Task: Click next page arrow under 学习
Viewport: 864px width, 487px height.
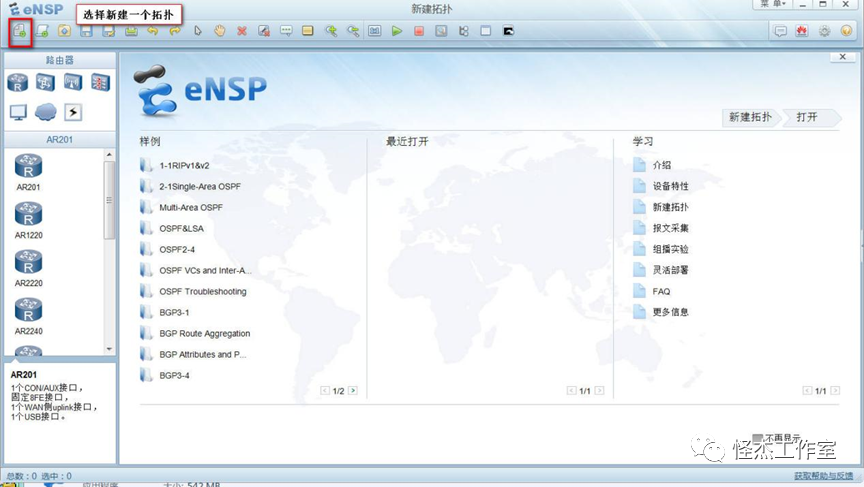Action: coord(835,391)
